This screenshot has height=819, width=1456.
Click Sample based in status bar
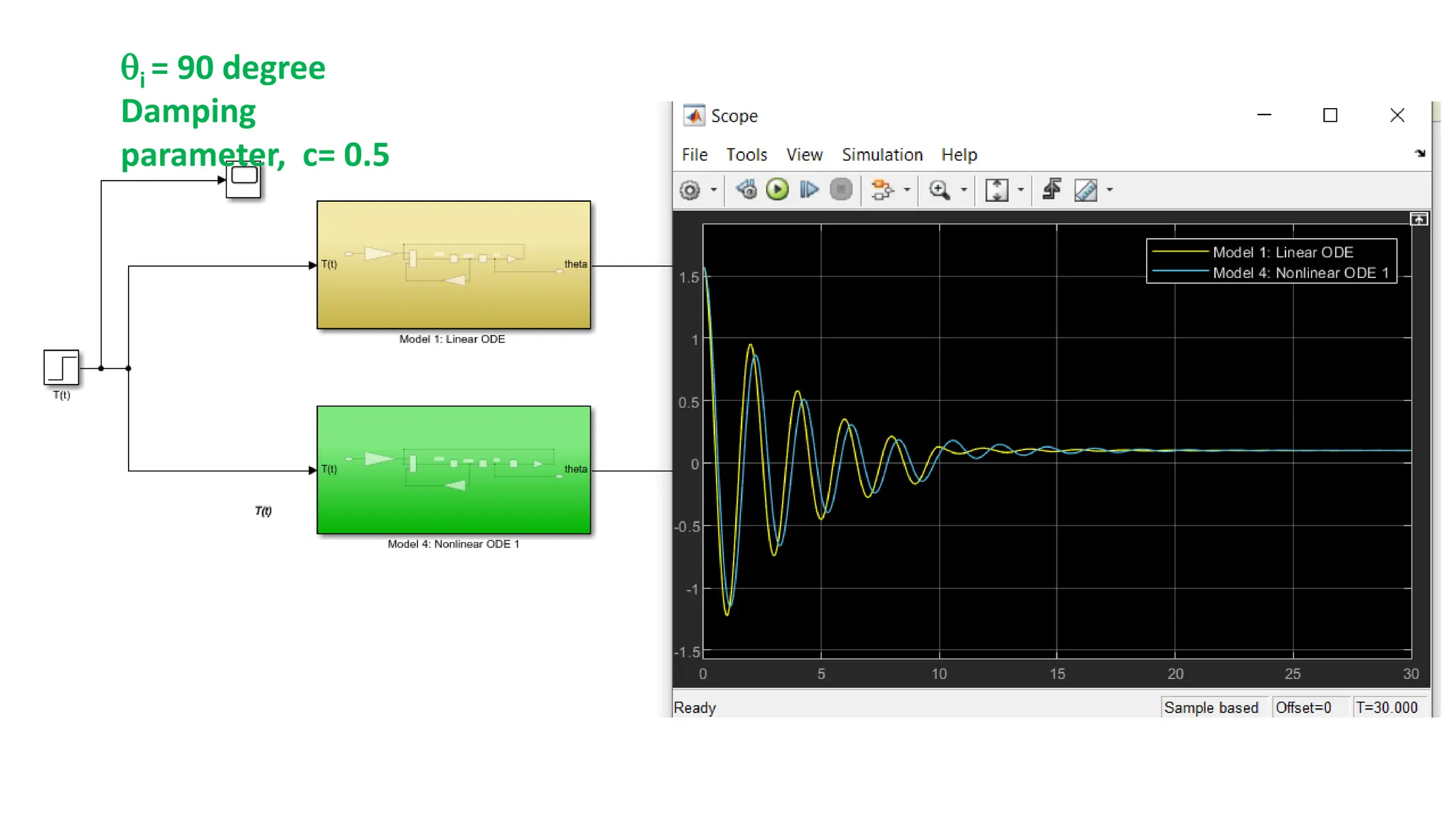pos(1211,707)
